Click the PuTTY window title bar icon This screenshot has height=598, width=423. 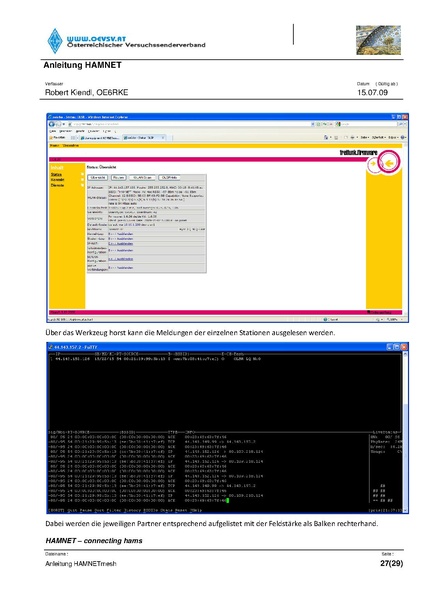(50, 347)
